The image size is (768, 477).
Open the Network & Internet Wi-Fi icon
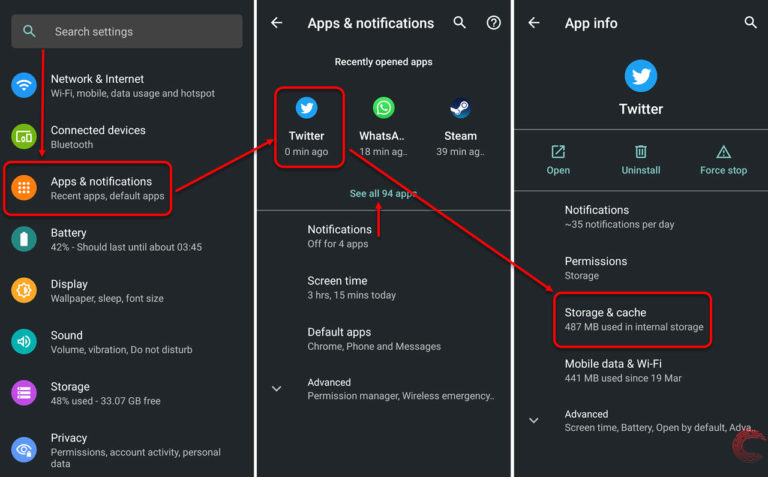(24, 85)
